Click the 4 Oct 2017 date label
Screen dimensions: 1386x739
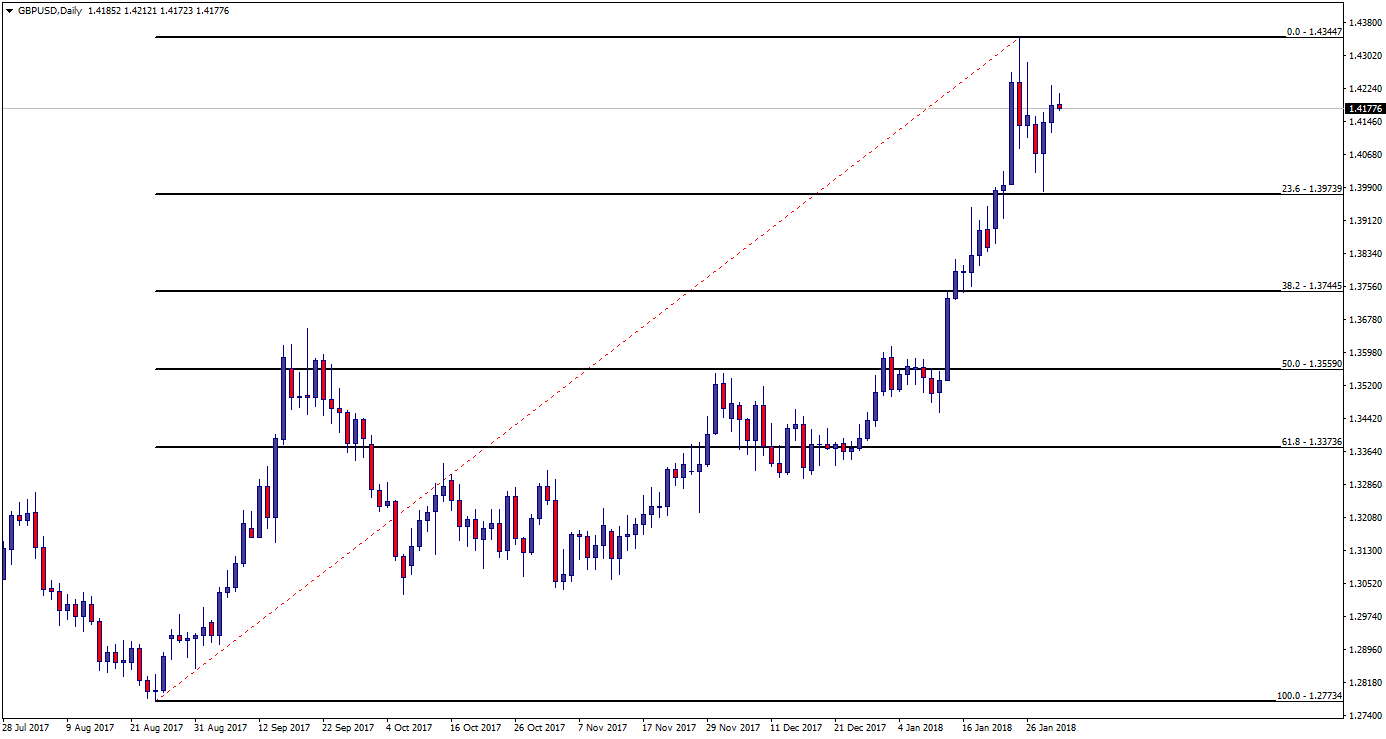[408, 728]
